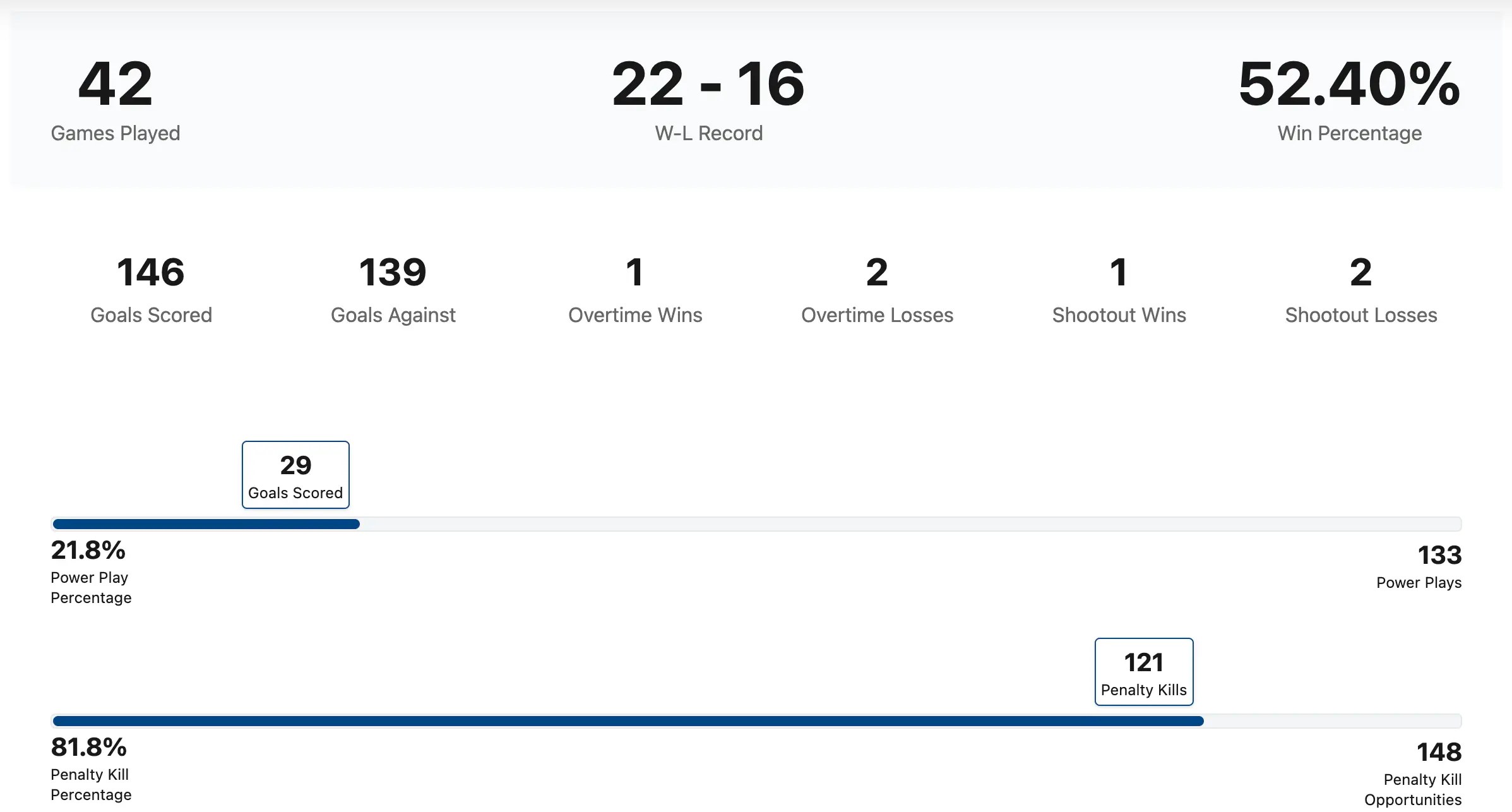Click the power play progress bar fill
The image size is (1512, 812).
click(x=206, y=524)
